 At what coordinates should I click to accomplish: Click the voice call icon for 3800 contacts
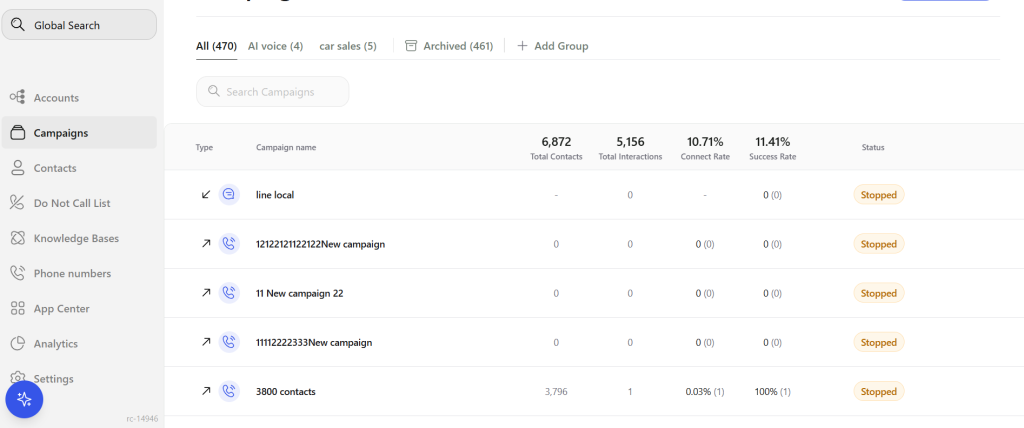tap(229, 391)
